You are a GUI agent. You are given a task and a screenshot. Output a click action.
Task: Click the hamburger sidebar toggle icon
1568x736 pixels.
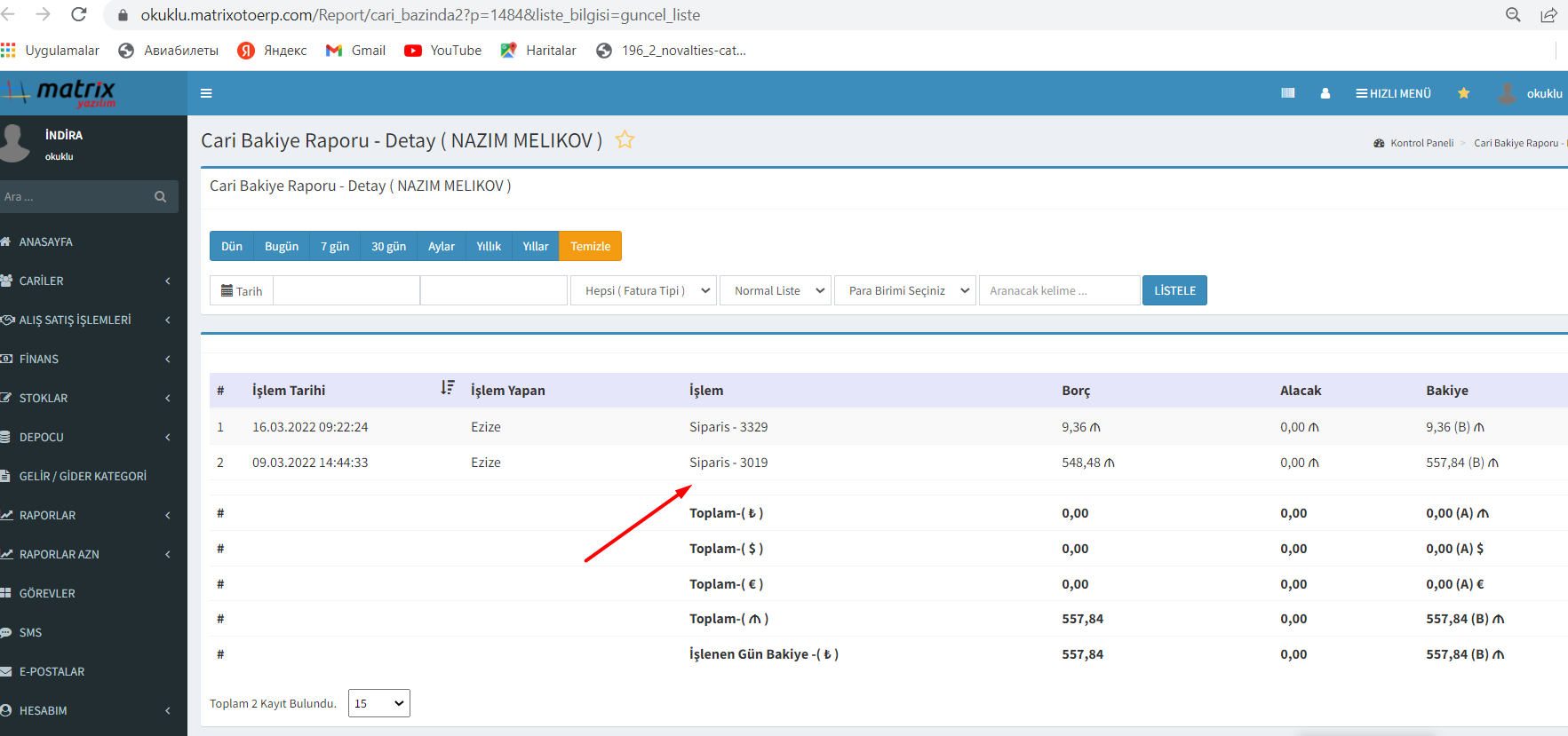pyautogui.click(x=206, y=93)
